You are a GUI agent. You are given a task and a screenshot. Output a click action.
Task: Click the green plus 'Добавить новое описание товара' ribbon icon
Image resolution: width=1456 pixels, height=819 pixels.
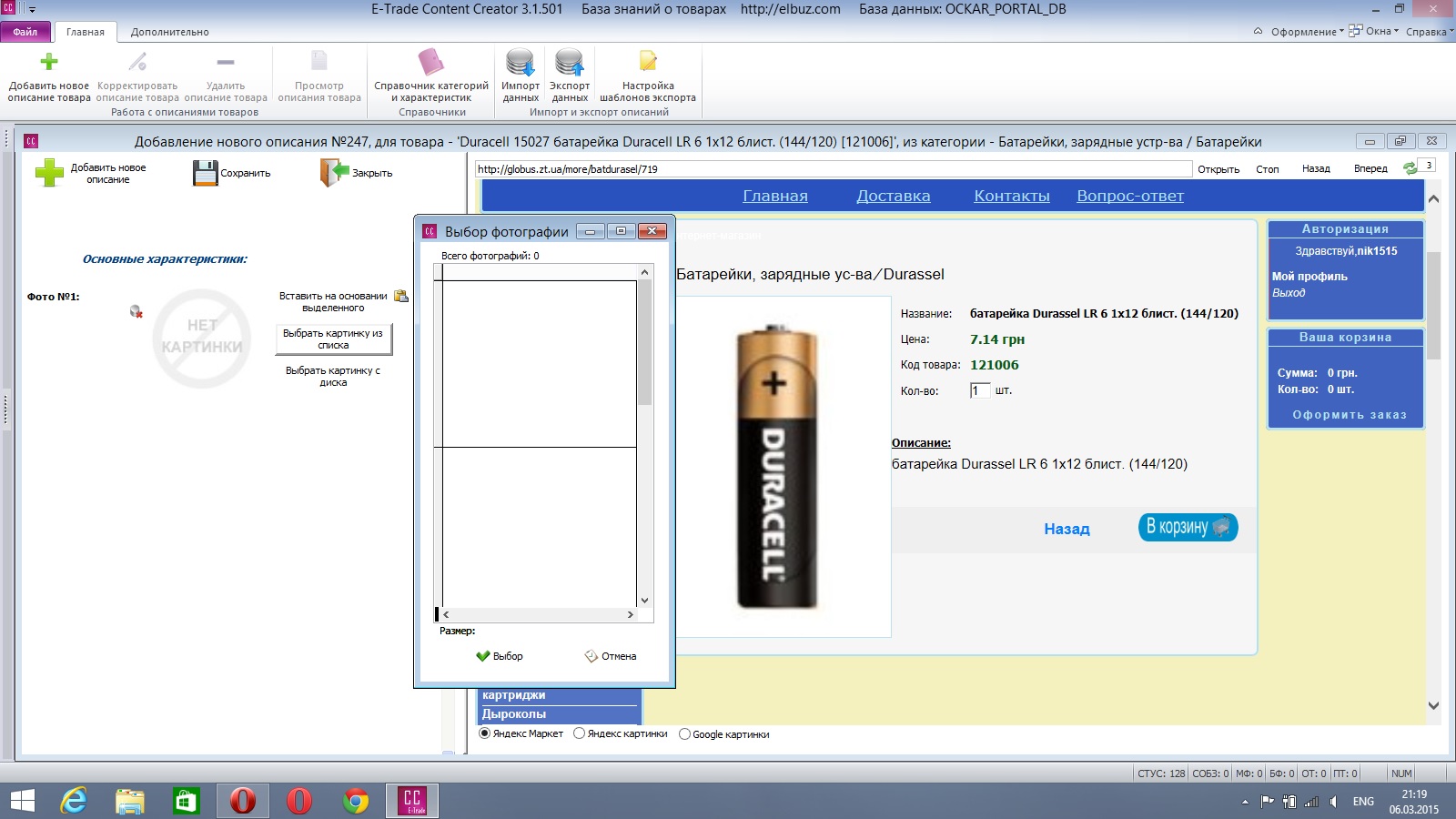coord(49,62)
